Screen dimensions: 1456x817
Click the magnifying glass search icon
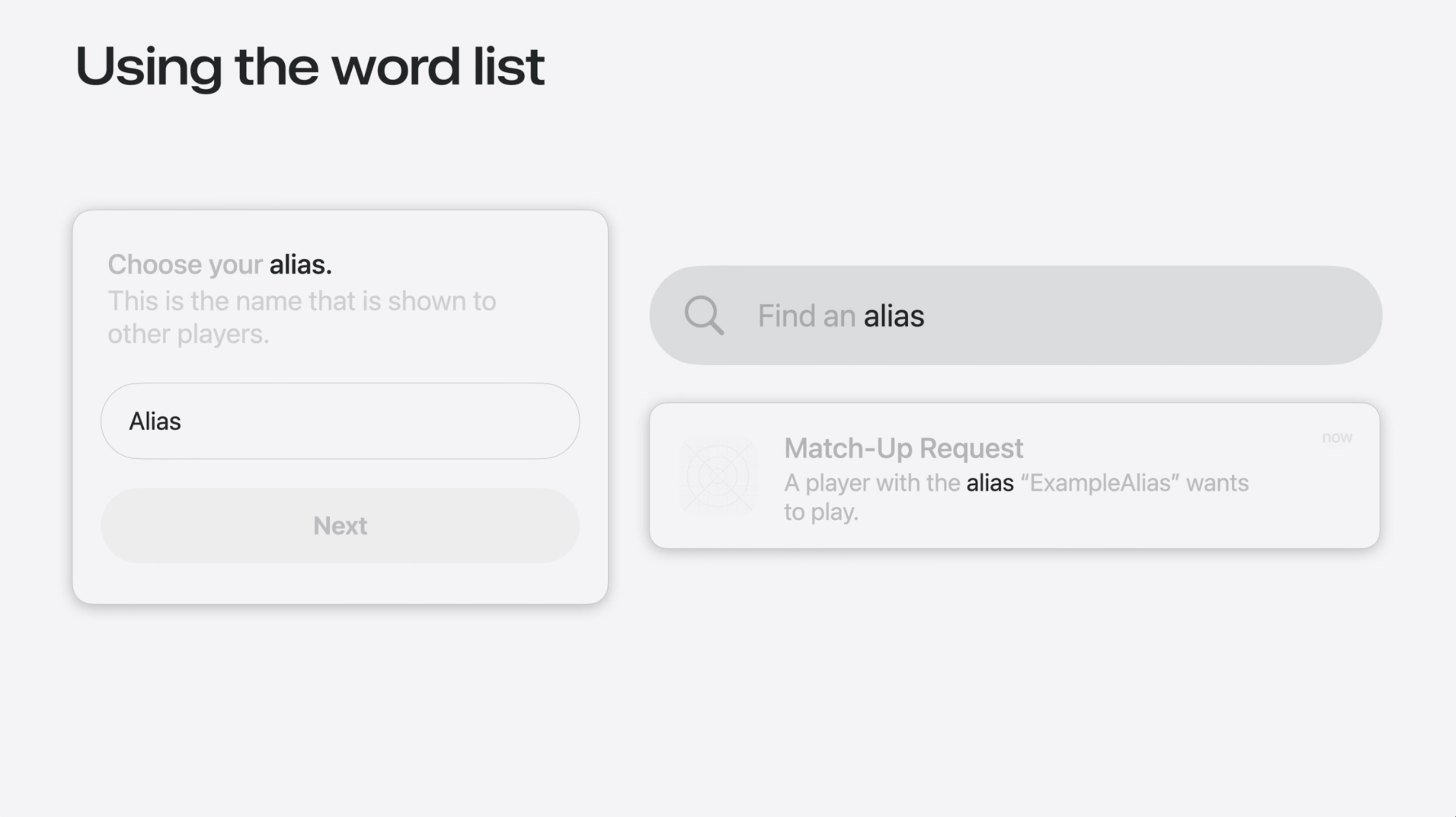click(x=704, y=315)
